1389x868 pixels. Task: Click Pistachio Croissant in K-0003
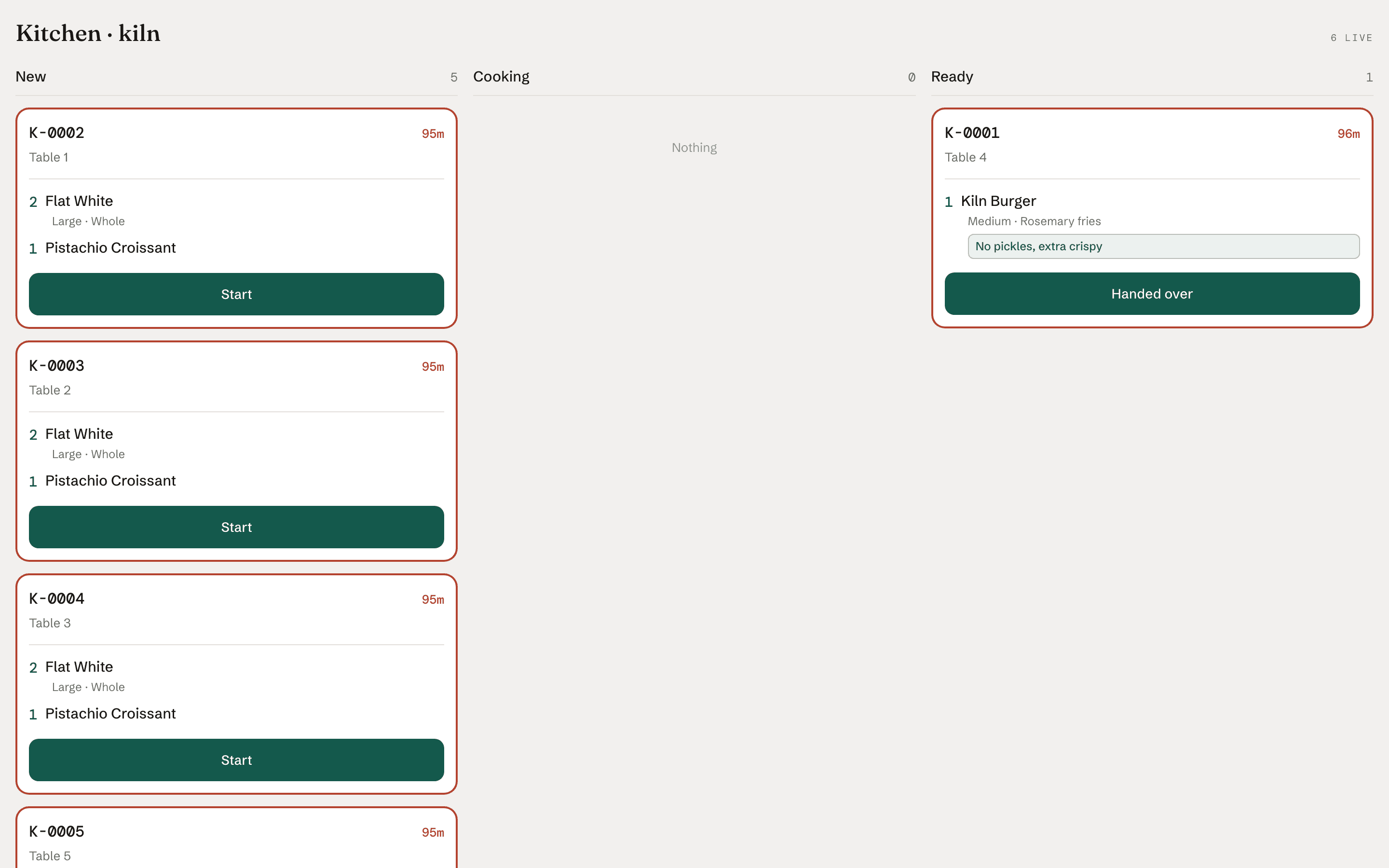pos(110,480)
